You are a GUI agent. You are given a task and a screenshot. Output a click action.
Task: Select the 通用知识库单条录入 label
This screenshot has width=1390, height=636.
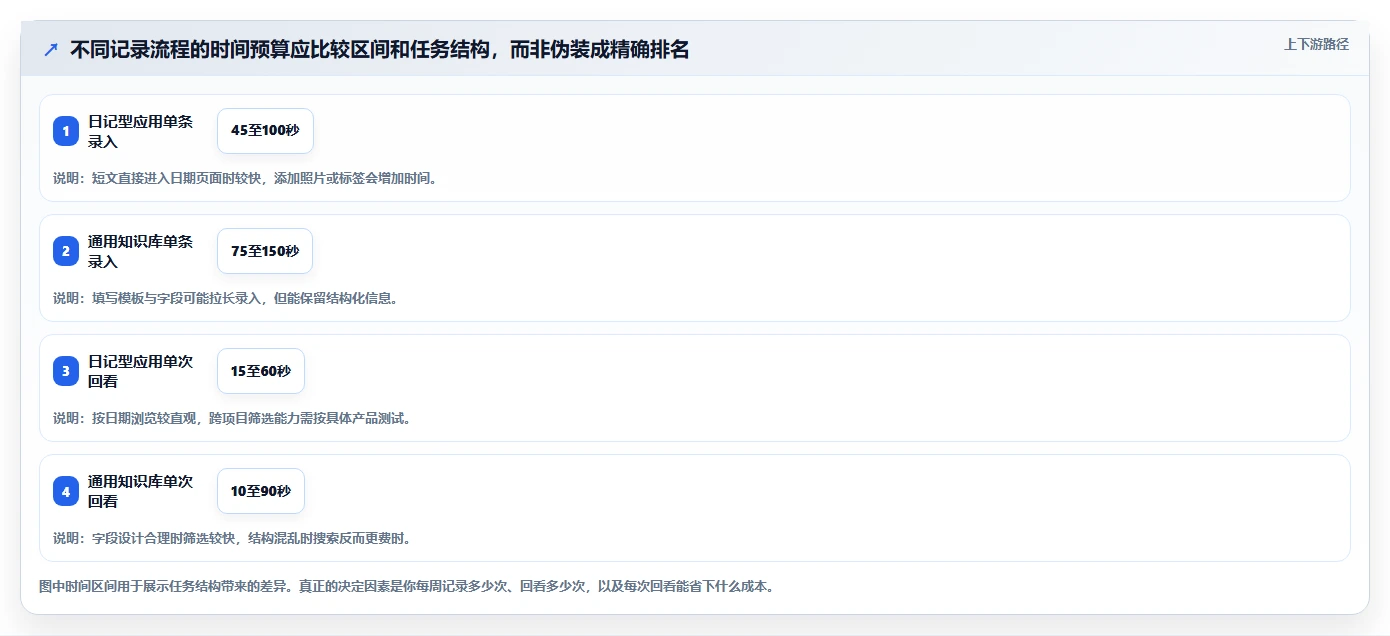[140, 251]
